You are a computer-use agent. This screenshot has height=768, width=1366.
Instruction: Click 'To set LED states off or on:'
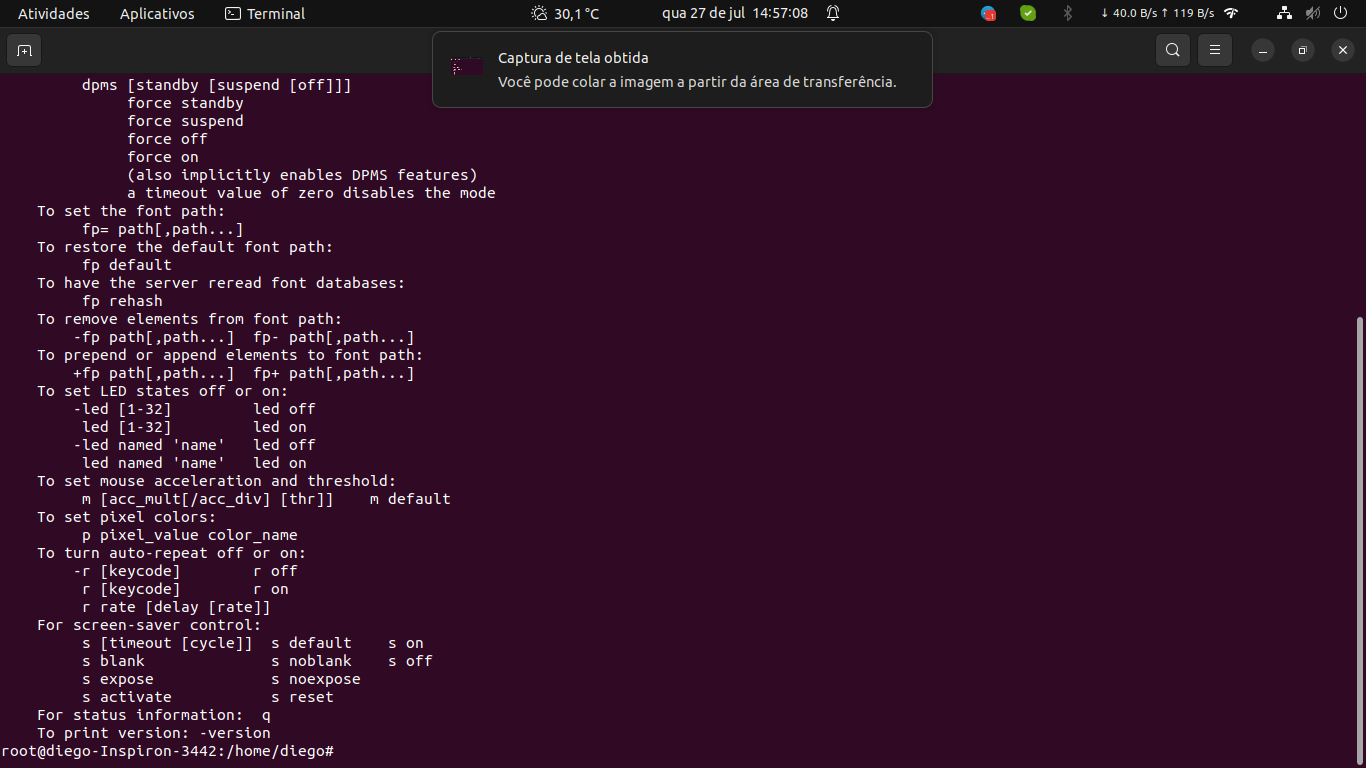point(162,391)
